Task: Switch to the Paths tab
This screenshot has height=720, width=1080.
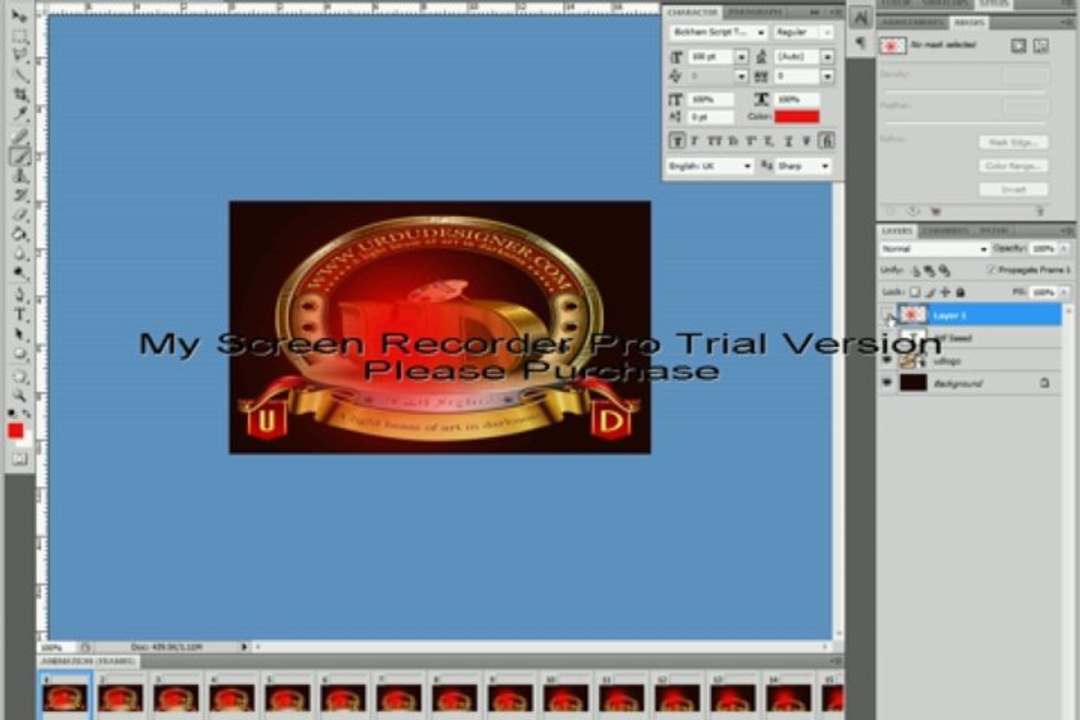Action: [993, 231]
